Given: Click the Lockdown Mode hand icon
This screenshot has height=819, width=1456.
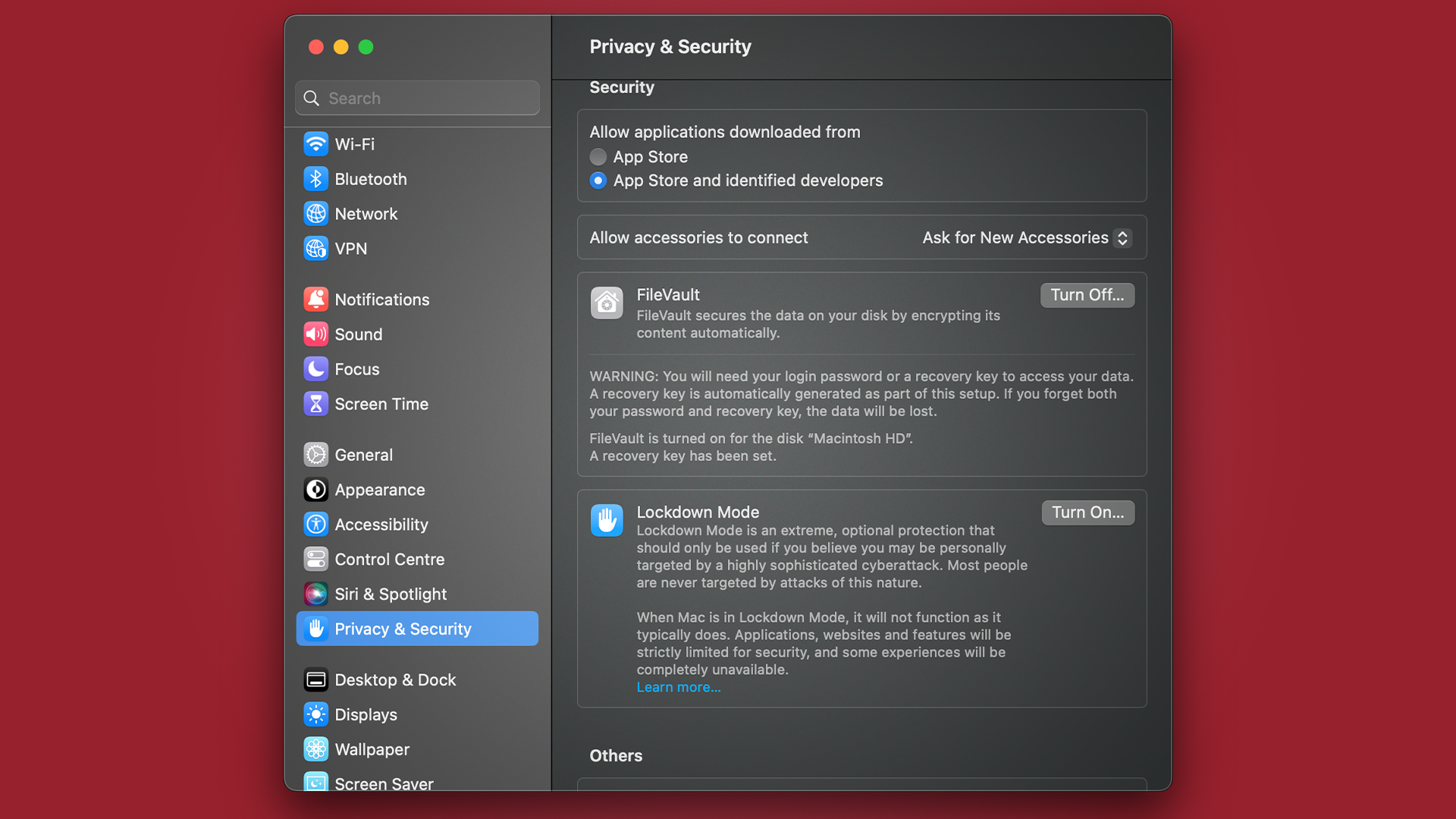Looking at the screenshot, I should click(607, 520).
